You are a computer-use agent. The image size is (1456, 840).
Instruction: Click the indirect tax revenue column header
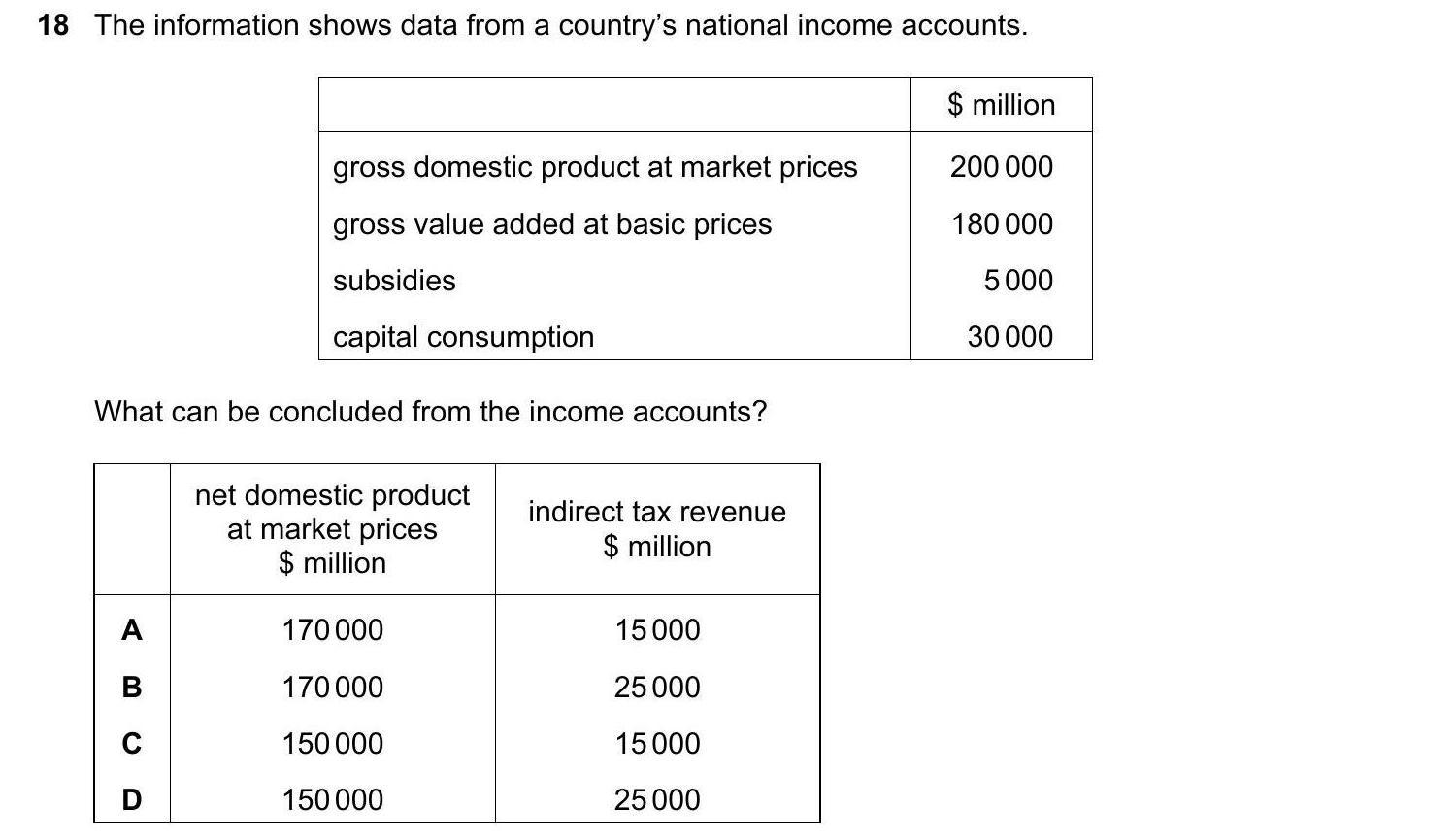click(657, 529)
